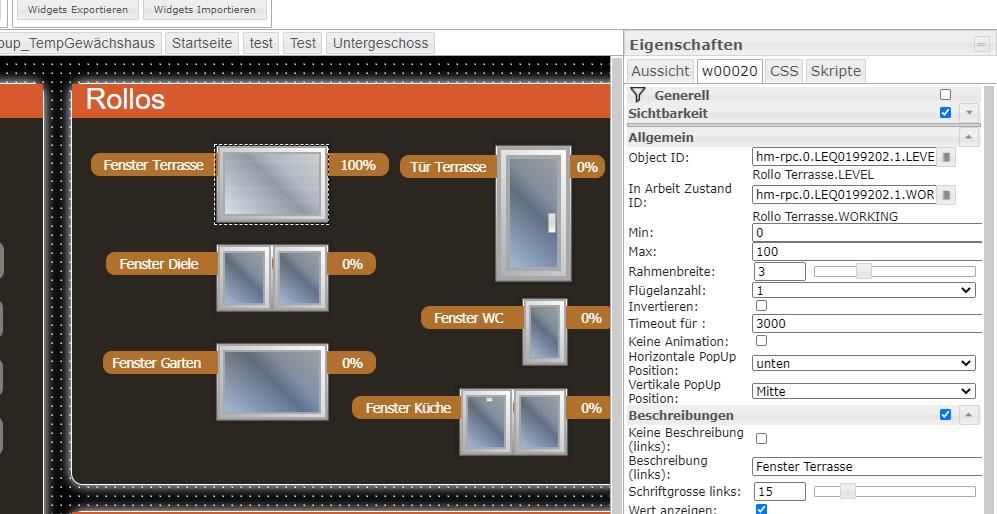This screenshot has height=514, width=997.
Task: Click Widgets Exportieren button
Action: click(78, 10)
